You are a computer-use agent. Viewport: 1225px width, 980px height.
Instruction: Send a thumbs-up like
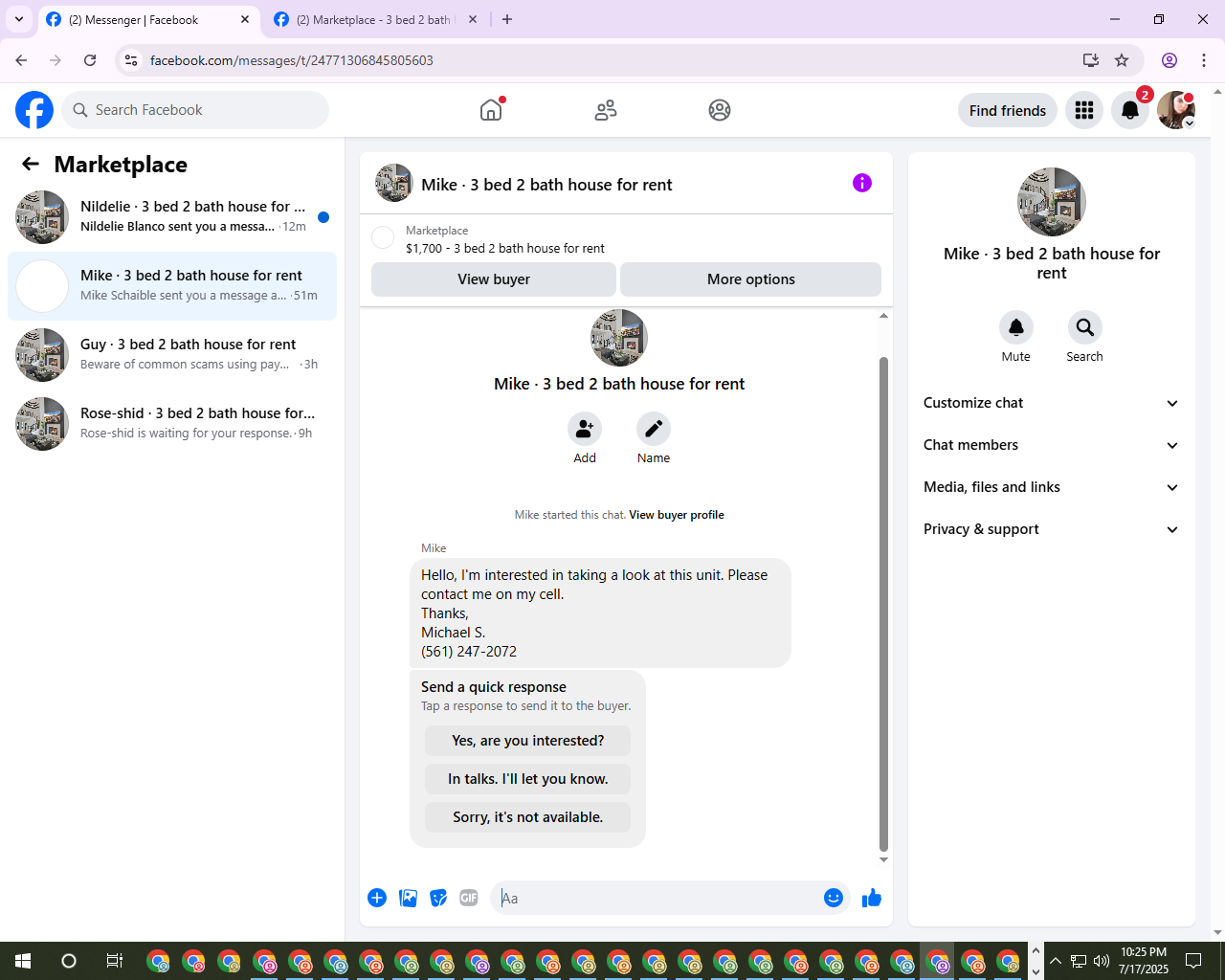tap(872, 898)
